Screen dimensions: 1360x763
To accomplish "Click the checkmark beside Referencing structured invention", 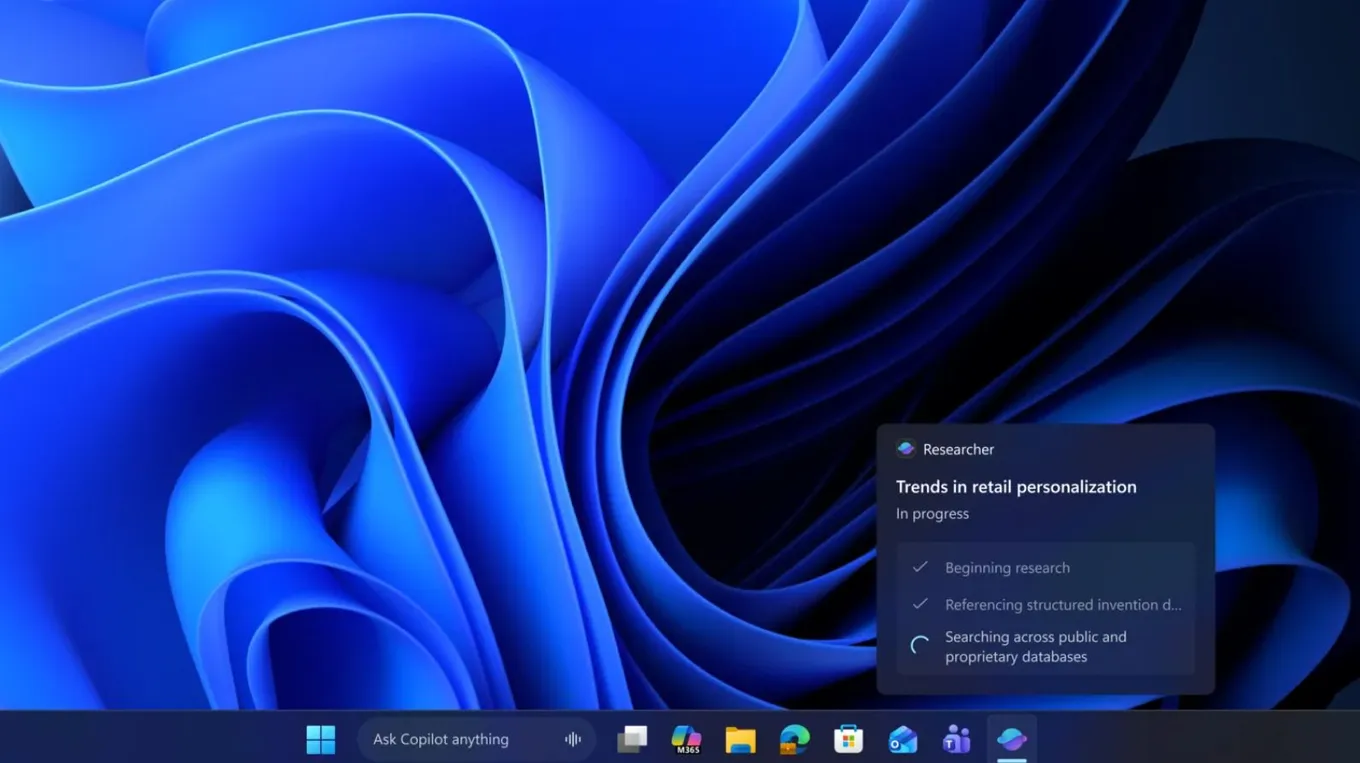I will 920,604.
